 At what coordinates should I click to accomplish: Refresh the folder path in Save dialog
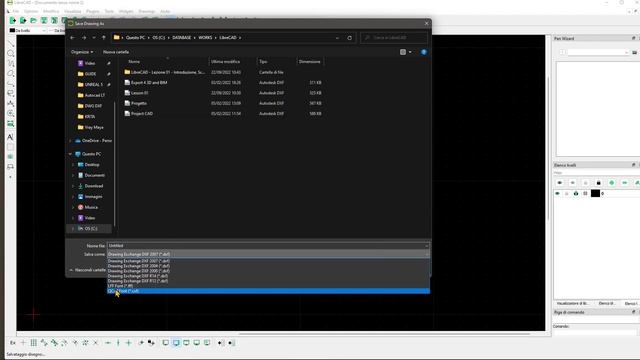click(x=349, y=38)
